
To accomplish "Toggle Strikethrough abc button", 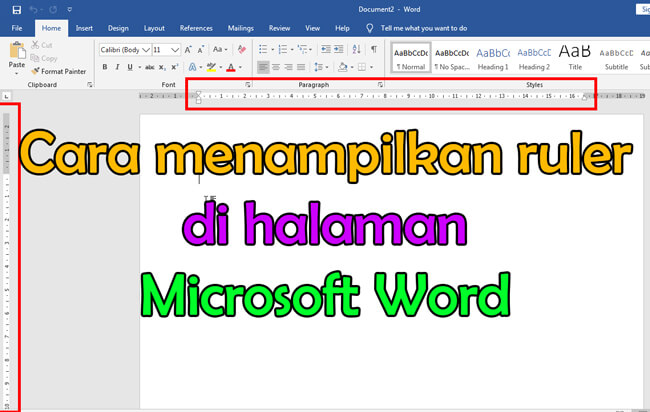I will pyautogui.click(x=150, y=67).
